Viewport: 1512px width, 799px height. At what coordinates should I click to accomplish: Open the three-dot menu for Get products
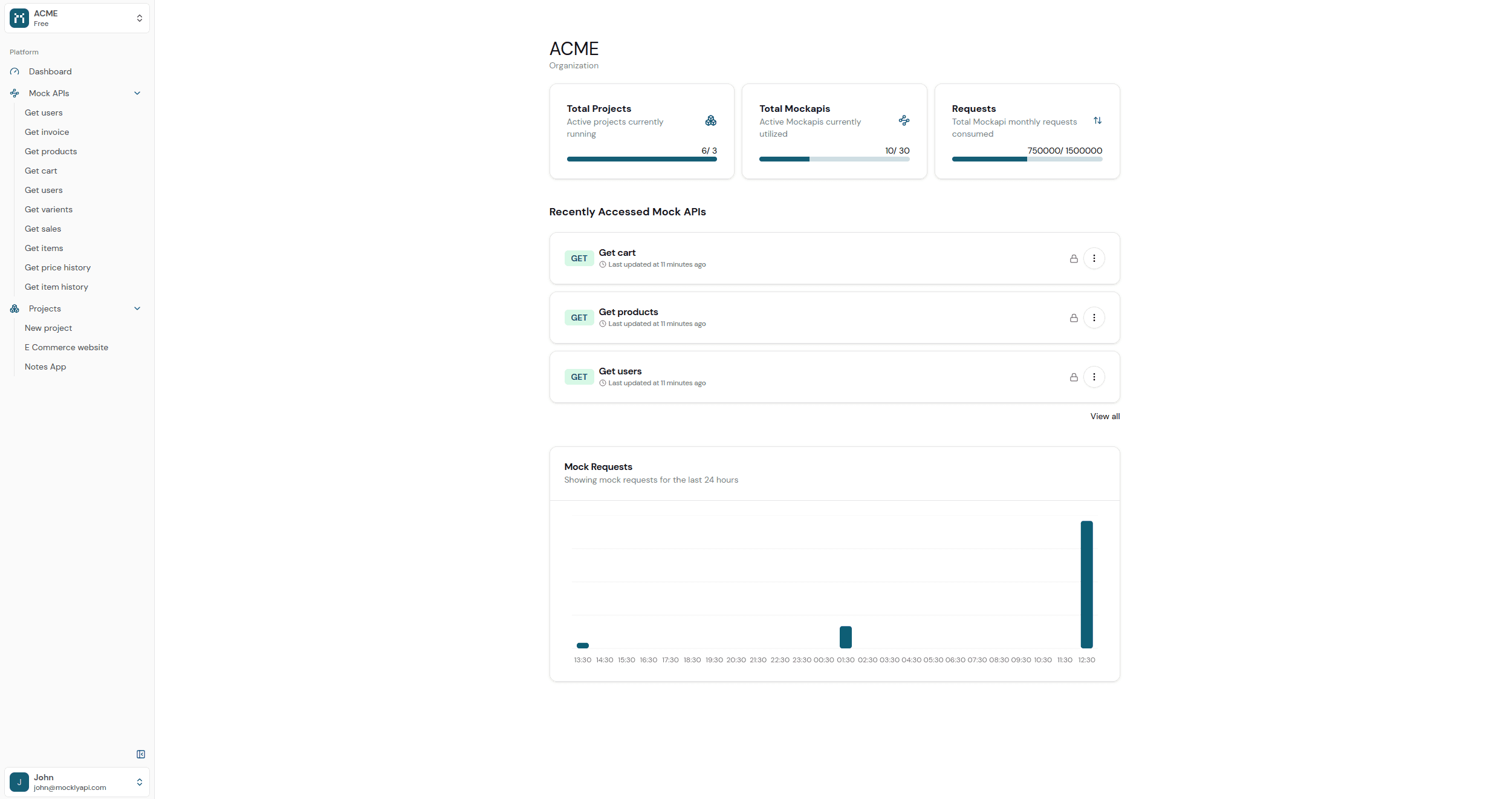1094,318
